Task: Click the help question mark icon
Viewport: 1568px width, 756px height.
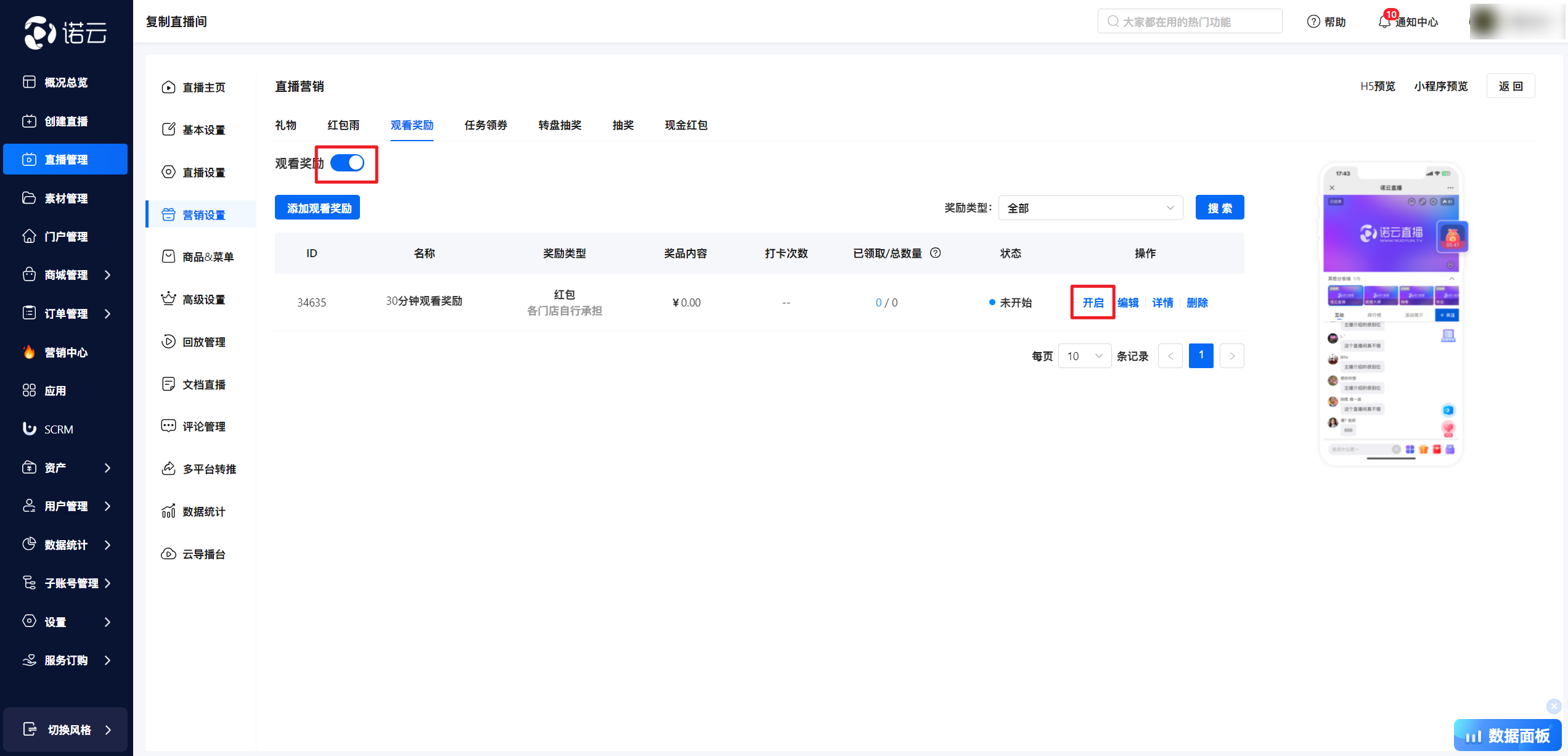Action: click(x=1313, y=22)
